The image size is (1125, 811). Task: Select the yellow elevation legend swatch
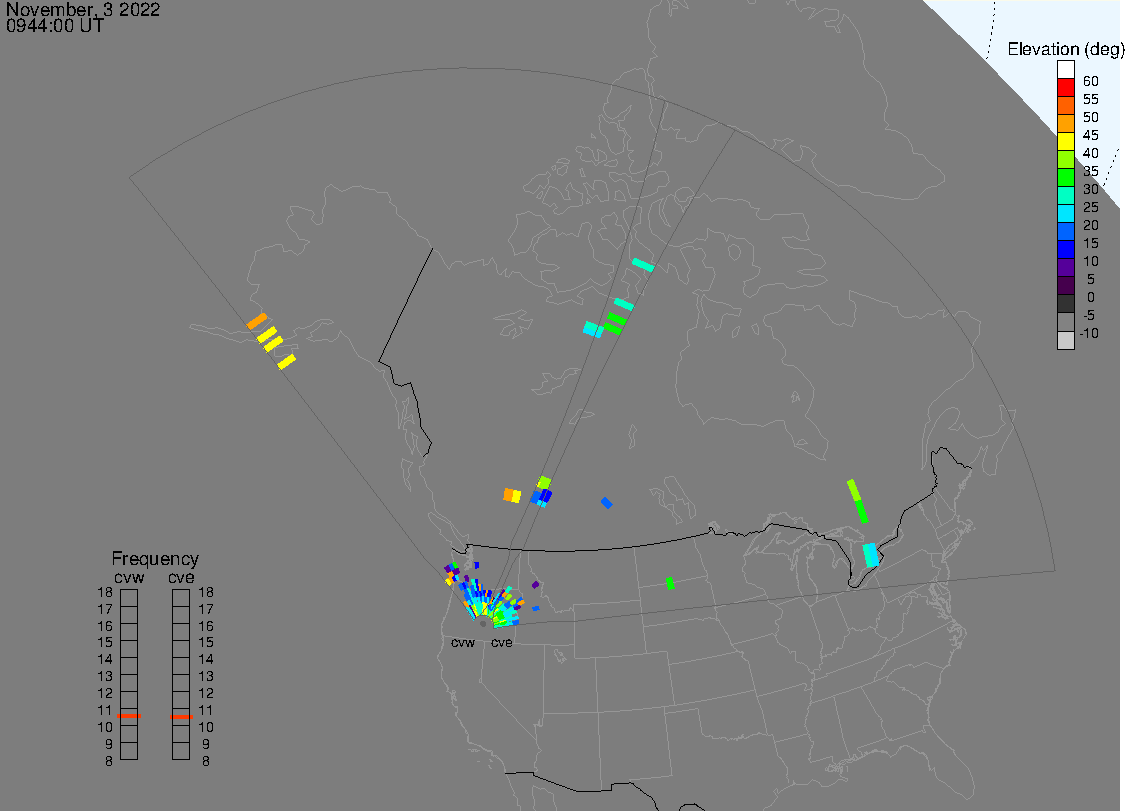tap(1065, 141)
